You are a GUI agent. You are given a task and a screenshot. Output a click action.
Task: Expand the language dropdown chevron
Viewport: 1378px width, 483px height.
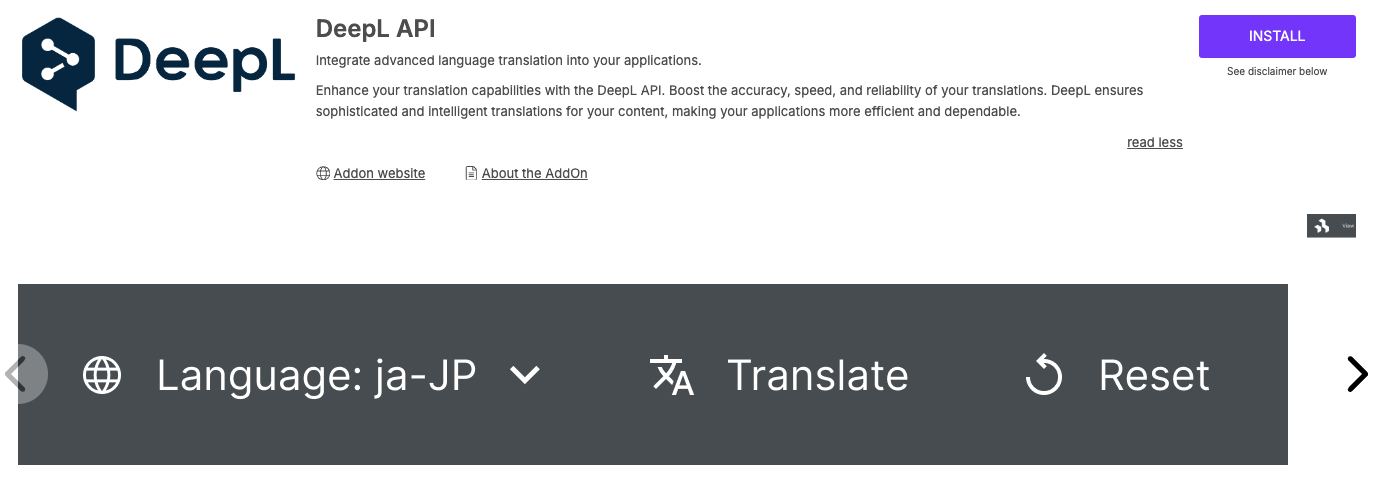(x=524, y=375)
